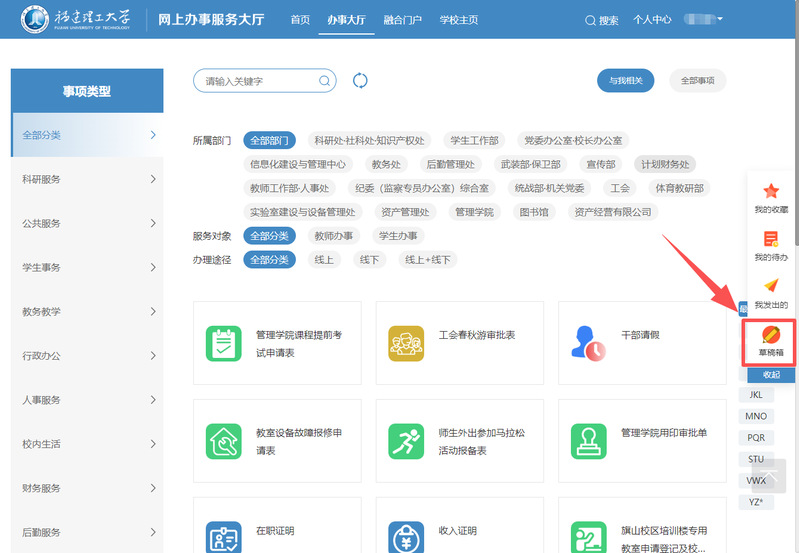799x553 pixels.
Task: Click 我的收藏 star icon
Action: click(770, 191)
